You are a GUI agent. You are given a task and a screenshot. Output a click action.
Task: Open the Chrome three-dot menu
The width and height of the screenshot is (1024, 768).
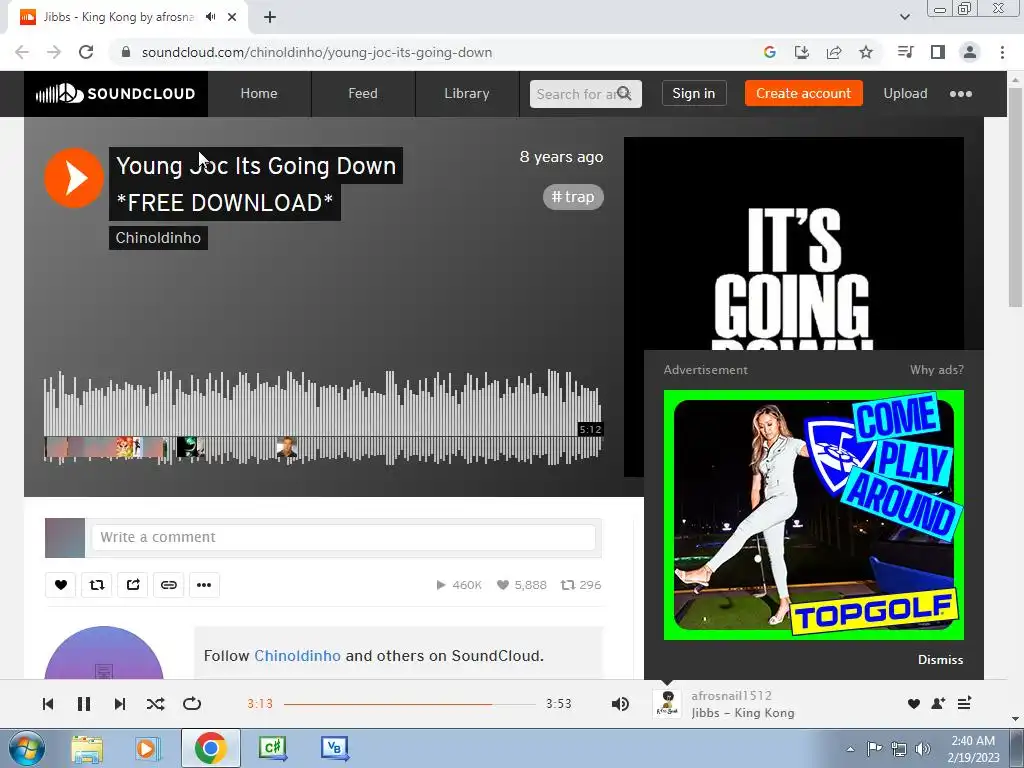pyautogui.click(x=1002, y=52)
